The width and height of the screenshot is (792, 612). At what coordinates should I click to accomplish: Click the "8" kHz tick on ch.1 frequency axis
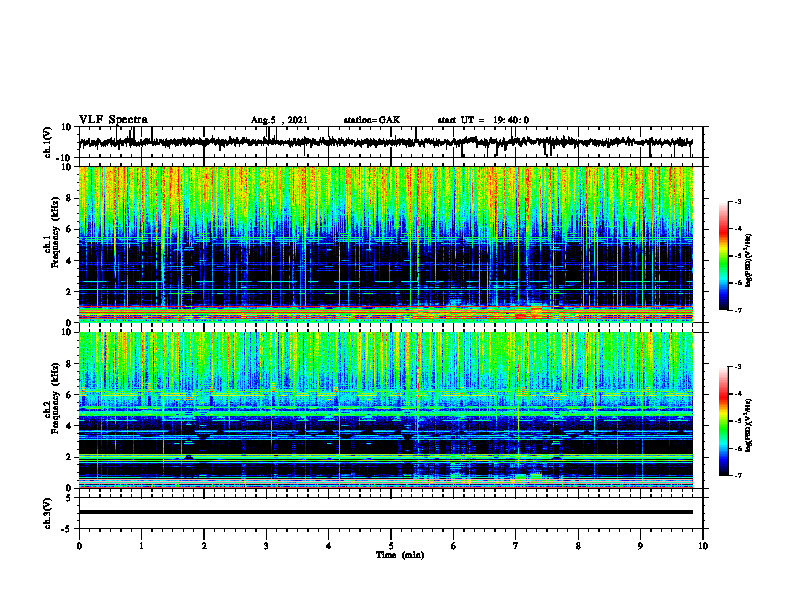coord(69,198)
